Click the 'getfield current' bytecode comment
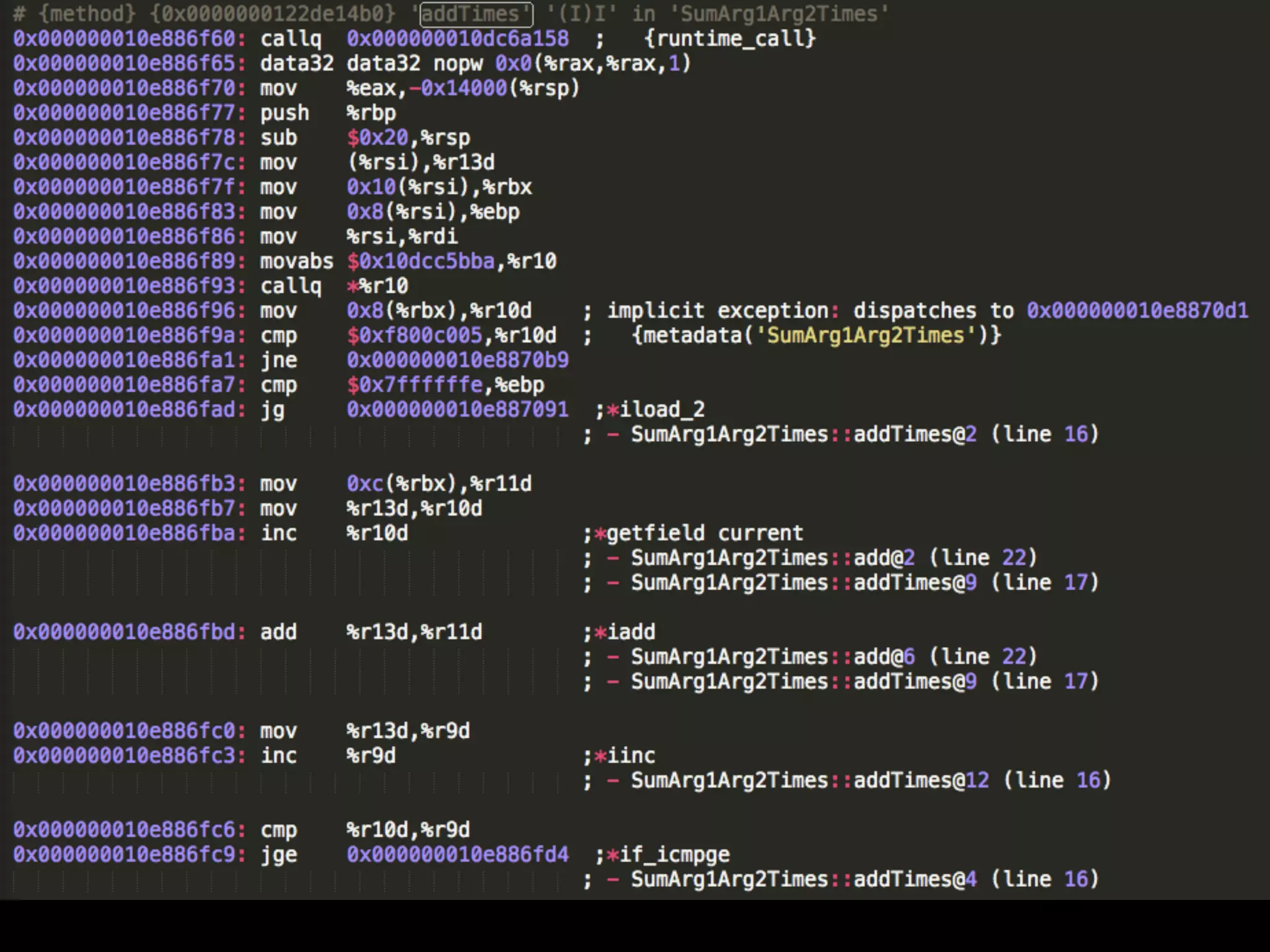Screen dimensions: 1270x952 pos(704,533)
